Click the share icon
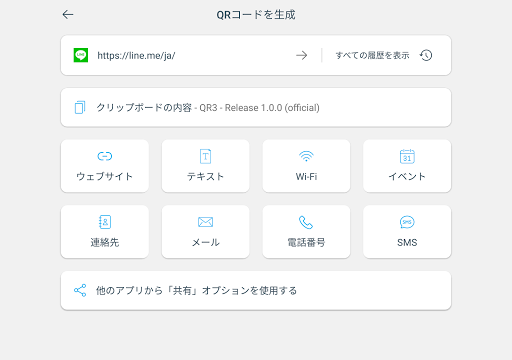512x360 pixels. 80,290
